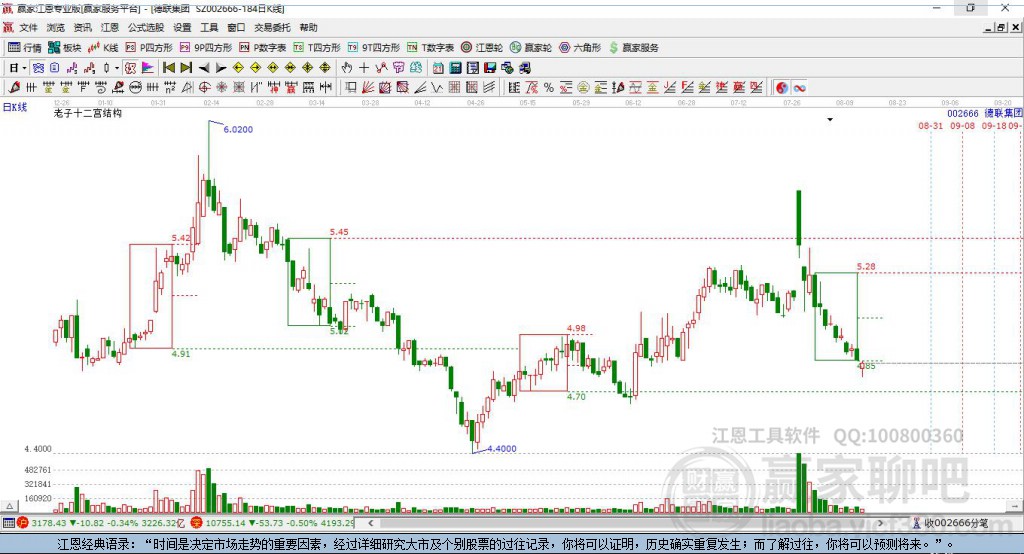Open 赢家服务 with the dollar icon
The height and width of the screenshot is (554, 1024).
(633, 48)
